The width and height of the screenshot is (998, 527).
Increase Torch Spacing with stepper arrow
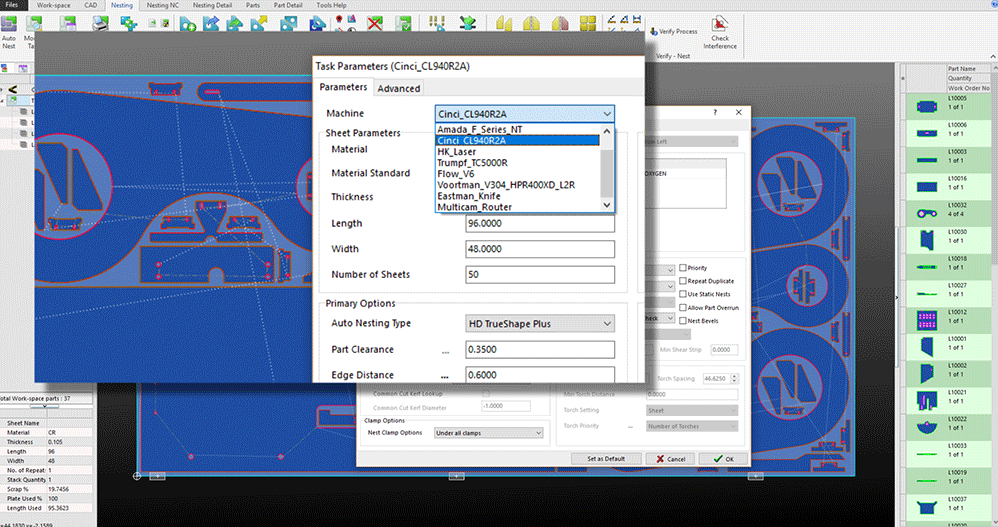pos(734,376)
